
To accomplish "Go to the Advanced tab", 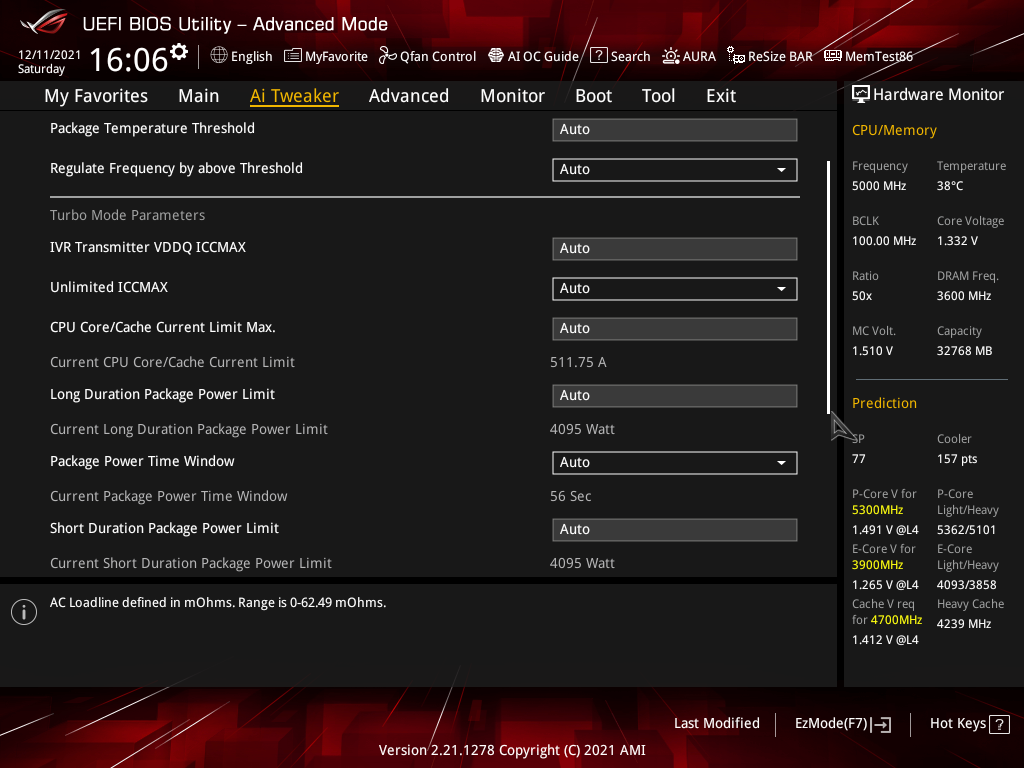I will 409,96.
